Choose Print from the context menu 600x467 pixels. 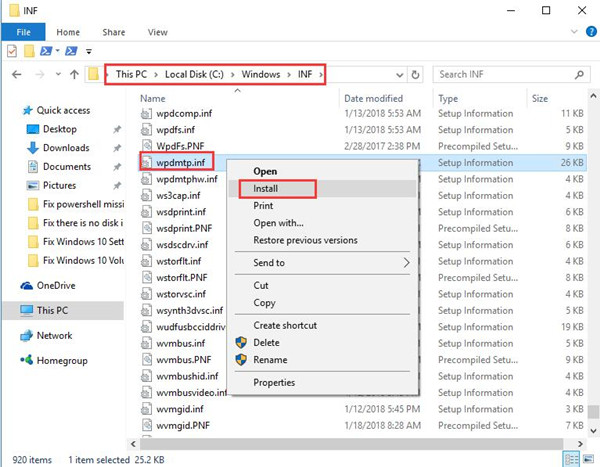322,206
